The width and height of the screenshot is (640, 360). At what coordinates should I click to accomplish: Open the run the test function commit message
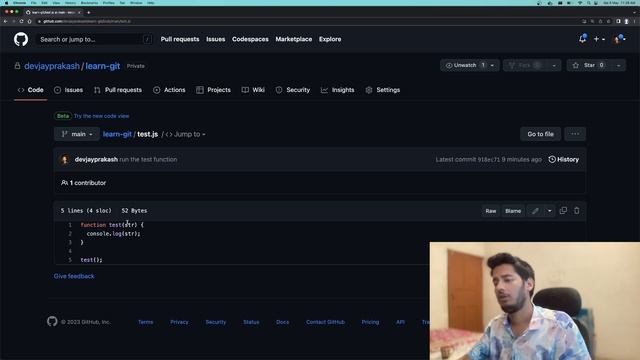148,160
